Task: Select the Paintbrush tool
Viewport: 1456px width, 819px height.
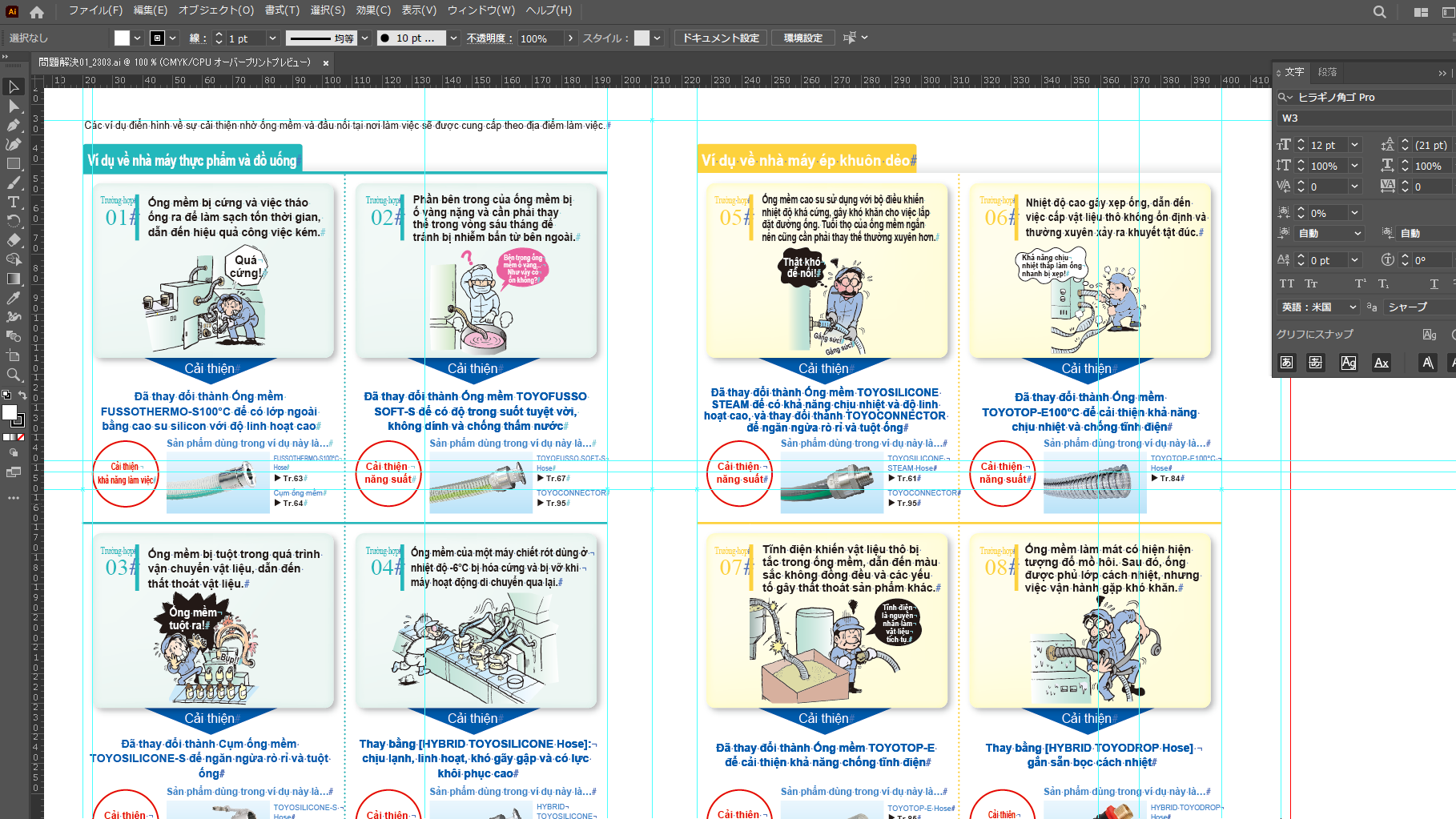Action: coord(14,183)
